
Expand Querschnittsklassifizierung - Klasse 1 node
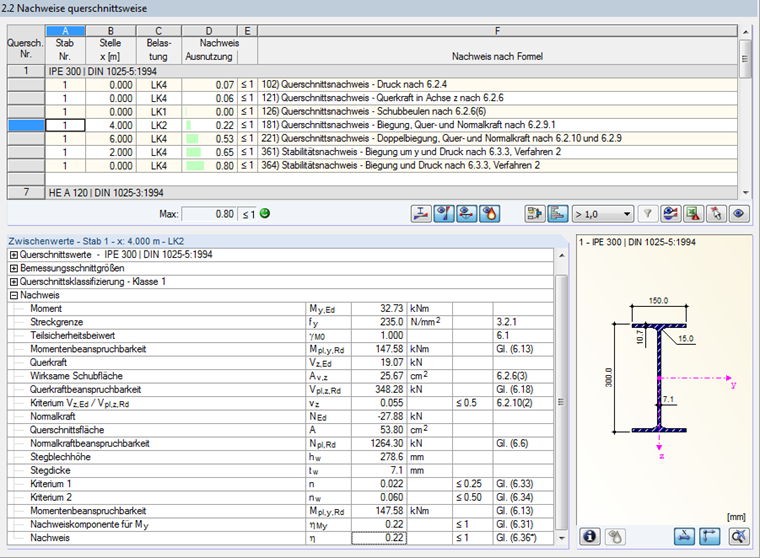point(13,282)
